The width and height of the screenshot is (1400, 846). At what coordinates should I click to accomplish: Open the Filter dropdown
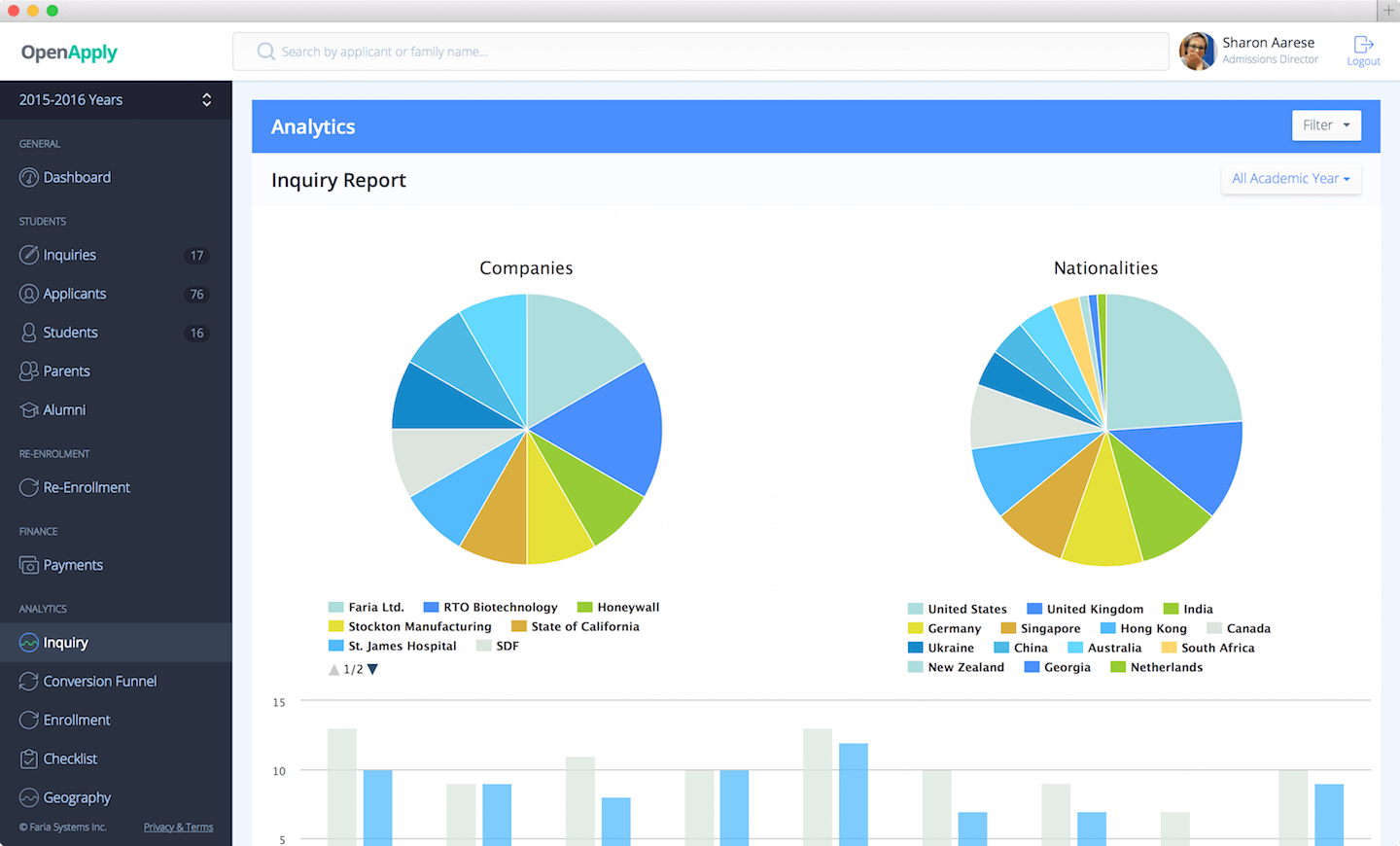click(x=1326, y=125)
